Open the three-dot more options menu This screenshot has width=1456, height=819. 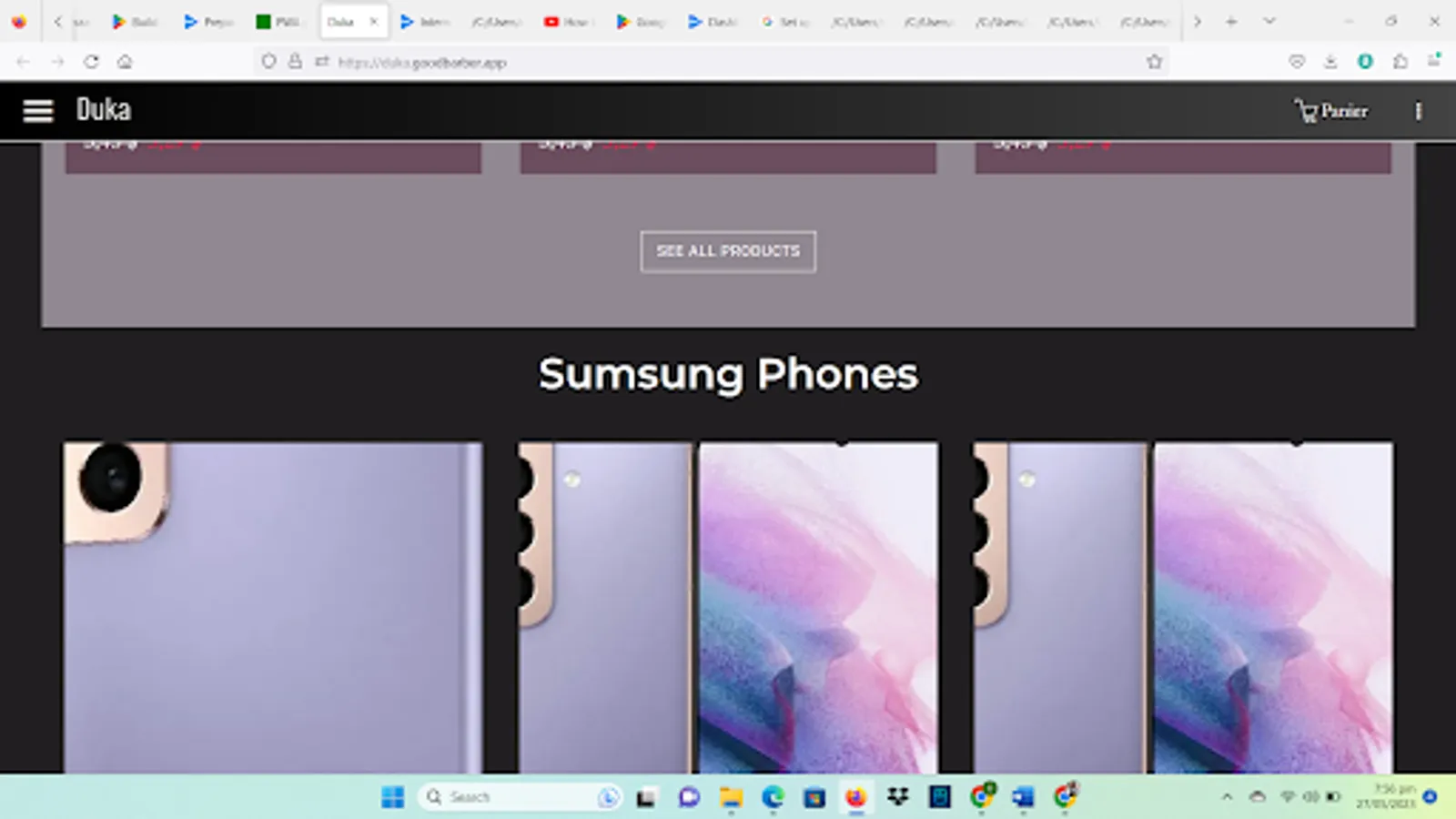tap(1418, 111)
